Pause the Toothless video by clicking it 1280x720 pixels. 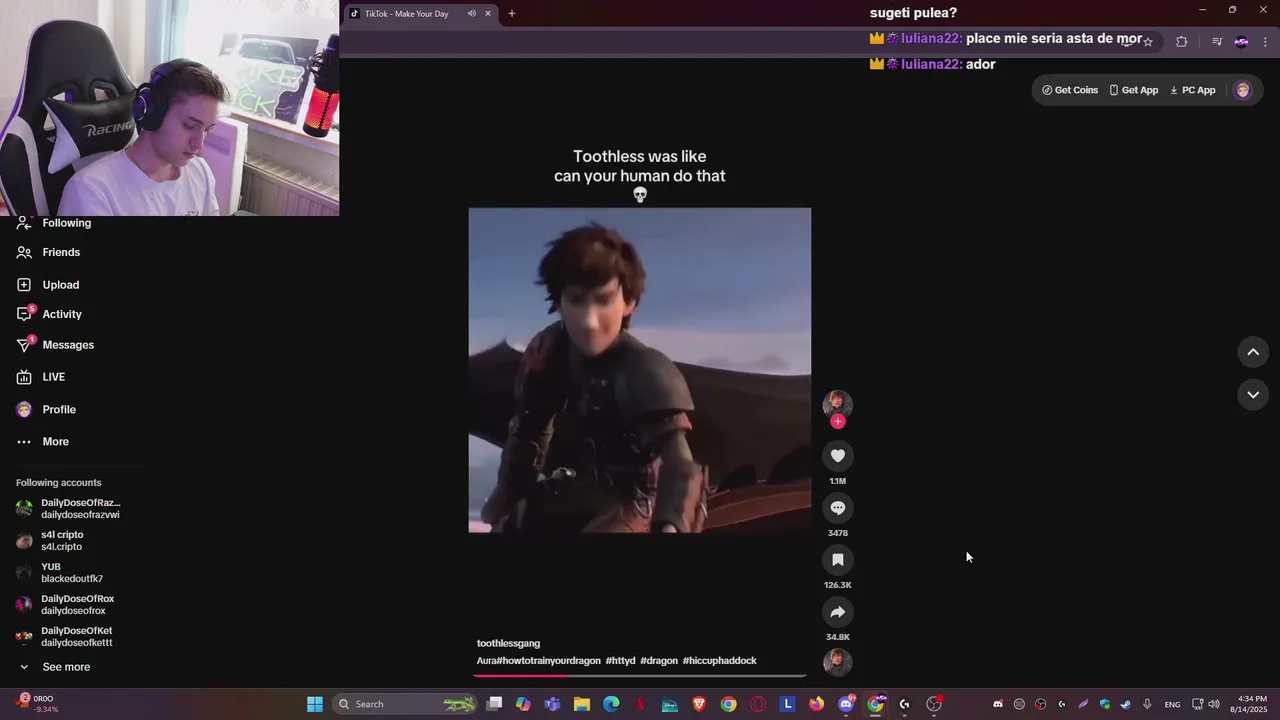[x=640, y=370]
